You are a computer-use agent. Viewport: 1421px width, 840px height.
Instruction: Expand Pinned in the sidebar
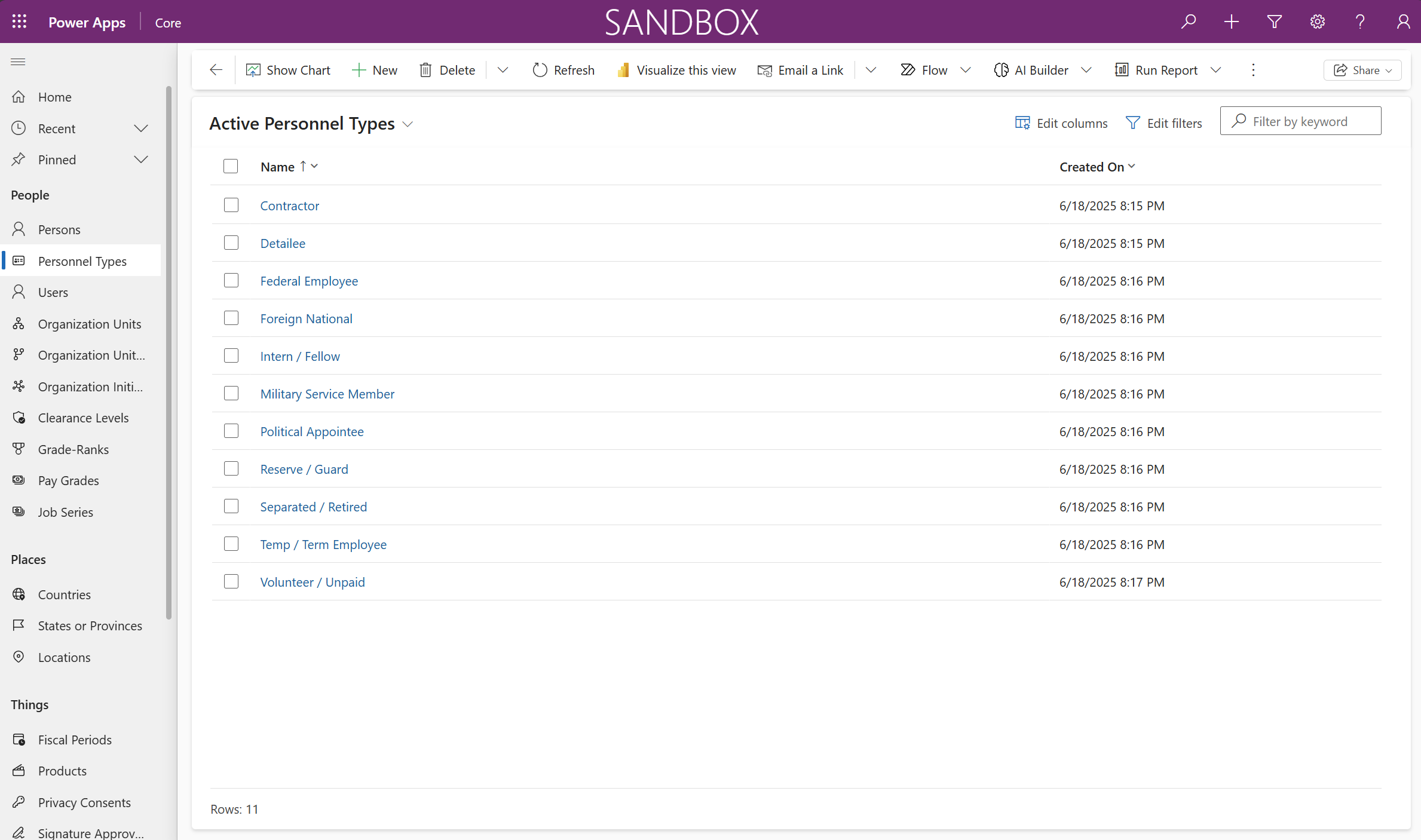point(141,160)
